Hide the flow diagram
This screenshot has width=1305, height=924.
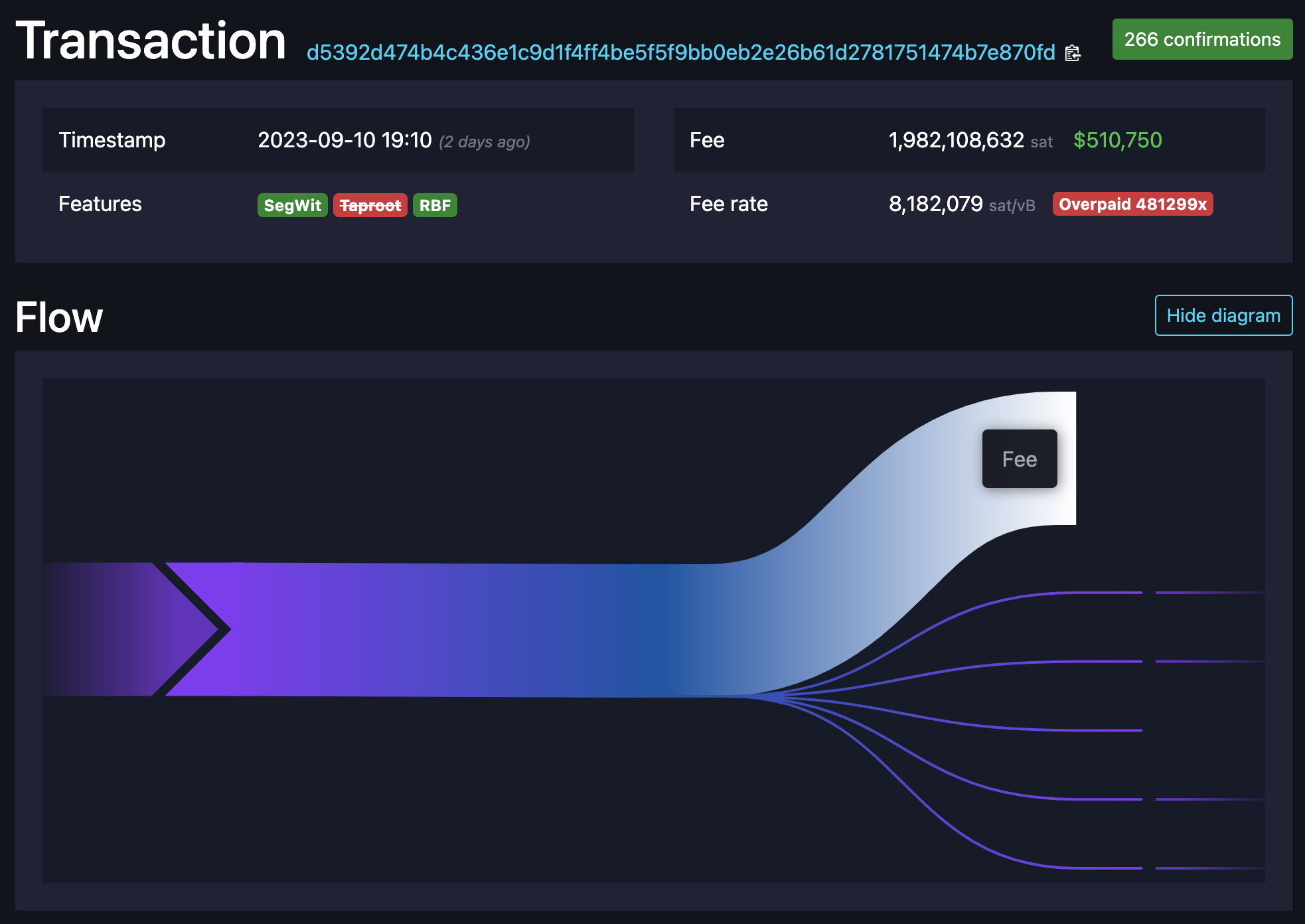(x=1223, y=315)
